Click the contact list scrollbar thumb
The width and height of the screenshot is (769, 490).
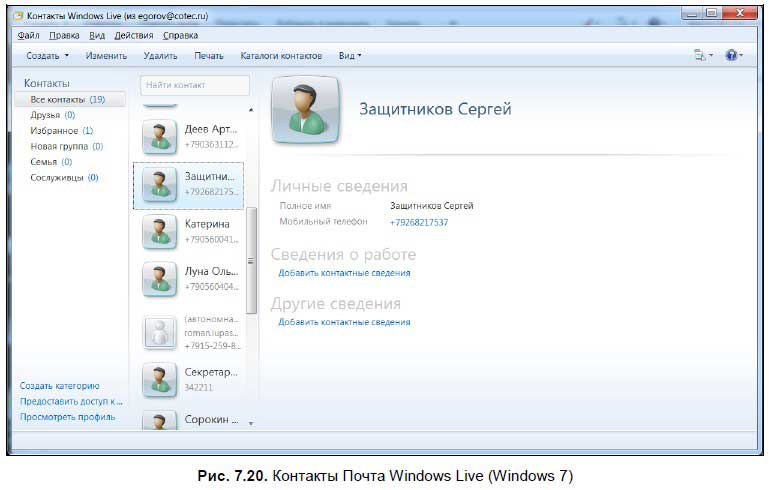coord(251,260)
